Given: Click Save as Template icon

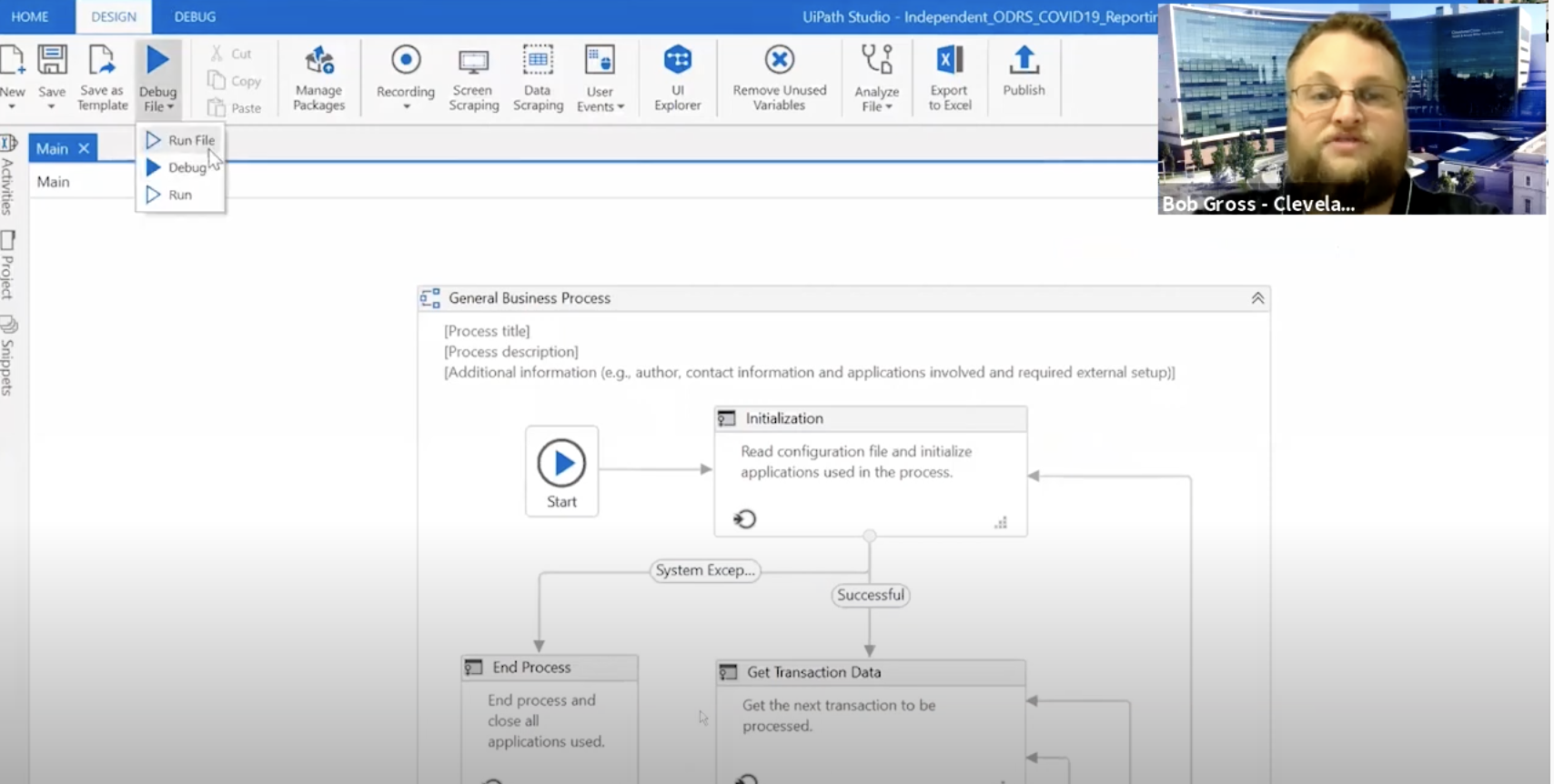Looking at the screenshot, I should (x=101, y=60).
